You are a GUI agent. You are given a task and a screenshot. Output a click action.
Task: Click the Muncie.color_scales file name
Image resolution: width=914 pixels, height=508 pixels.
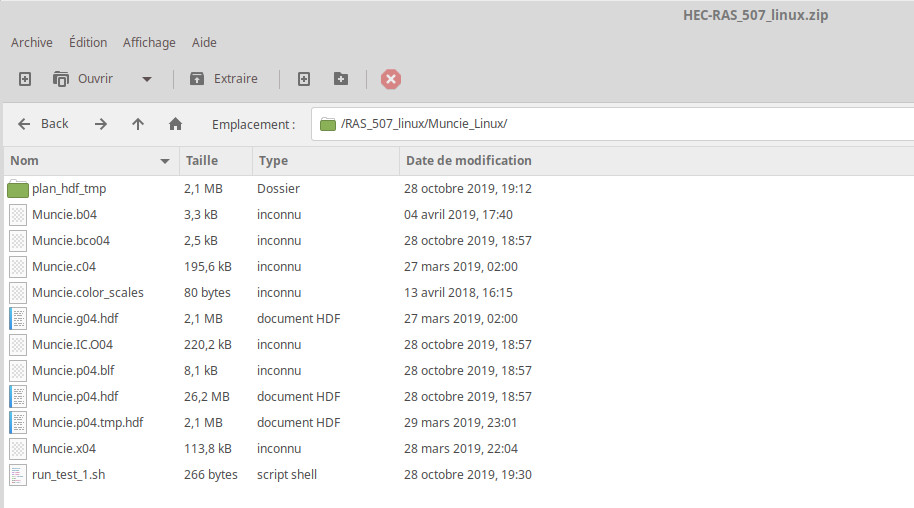[x=88, y=293]
